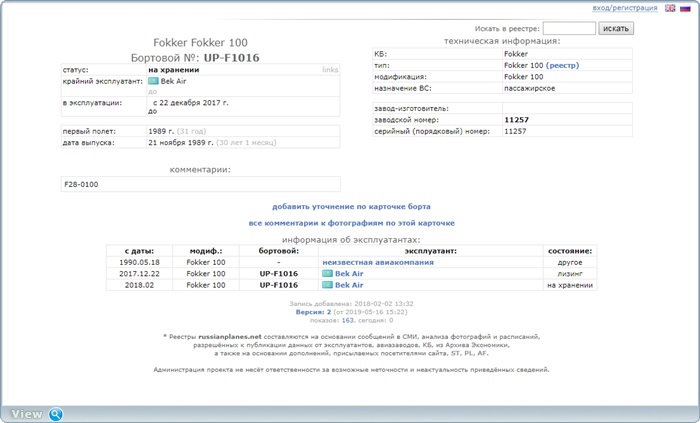Screen dimensions: 700x423
Task: Switch site language to Russian flag
Action: coord(685,8)
